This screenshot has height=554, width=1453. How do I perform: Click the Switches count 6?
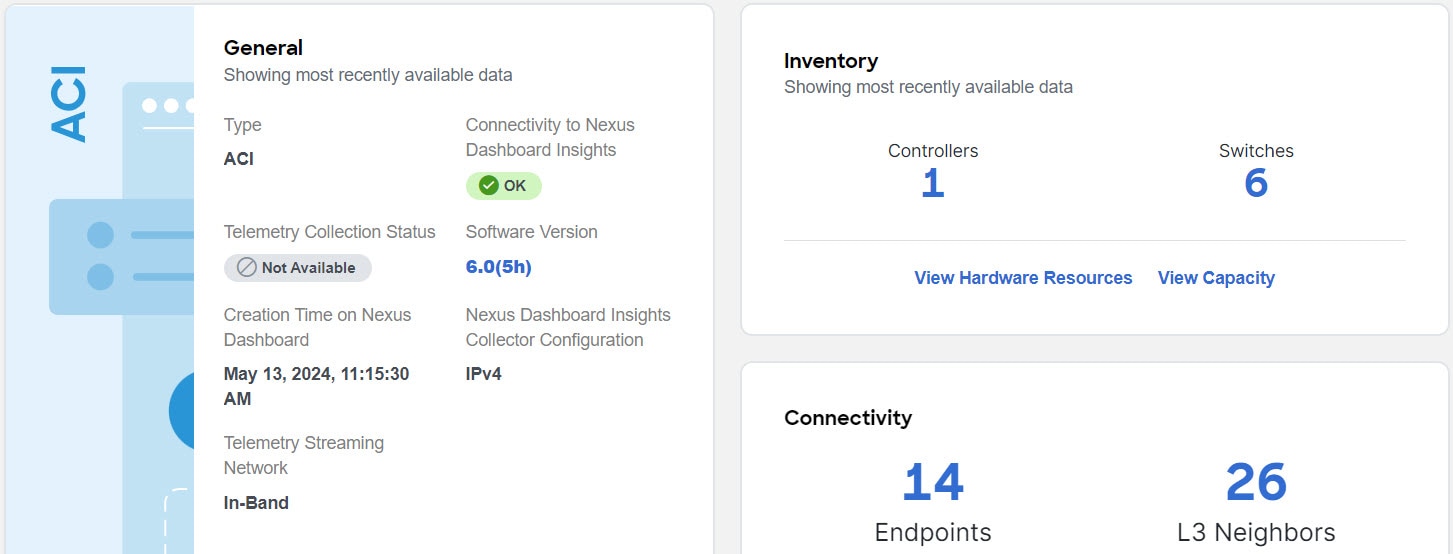click(x=1256, y=184)
